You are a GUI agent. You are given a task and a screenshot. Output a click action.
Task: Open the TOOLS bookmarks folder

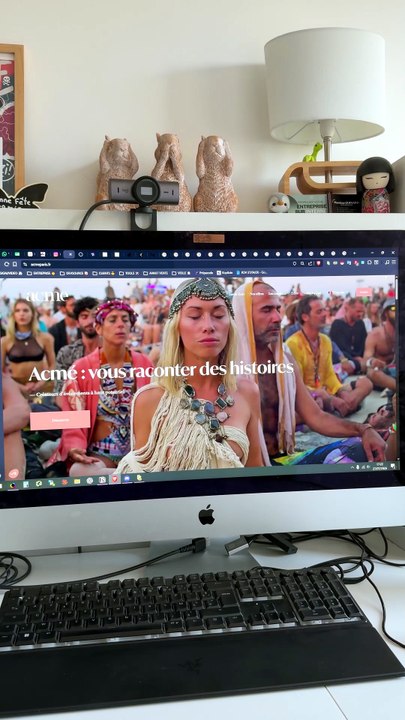click(129, 273)
